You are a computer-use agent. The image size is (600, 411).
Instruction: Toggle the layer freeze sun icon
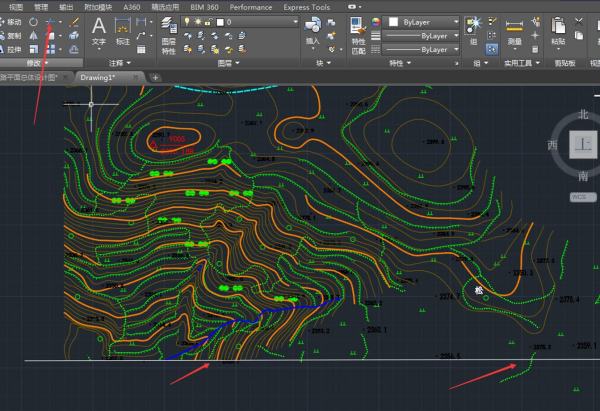pos(197,21)
